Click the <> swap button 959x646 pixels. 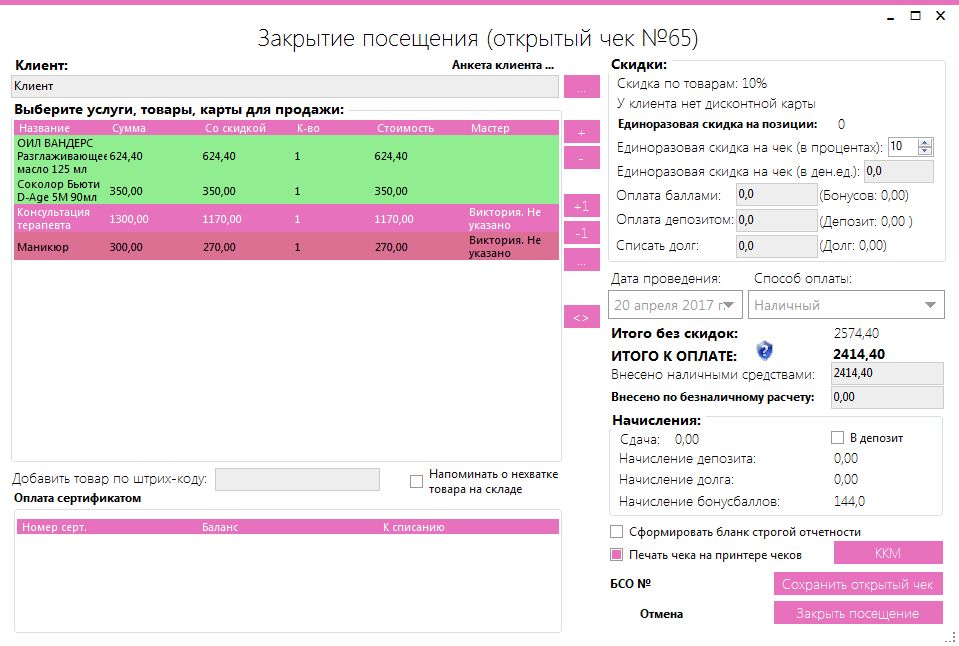582,317
